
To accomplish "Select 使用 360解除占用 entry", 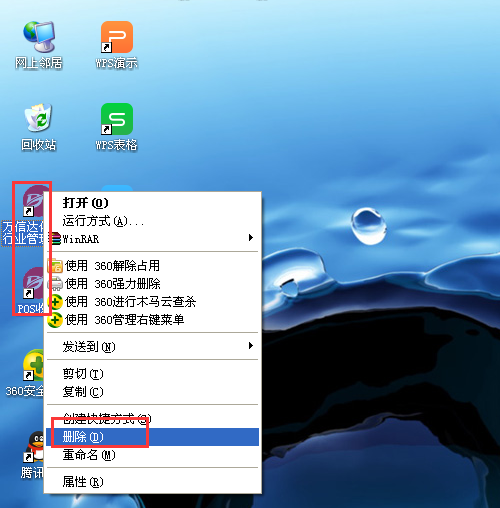I will click(152, 266).
